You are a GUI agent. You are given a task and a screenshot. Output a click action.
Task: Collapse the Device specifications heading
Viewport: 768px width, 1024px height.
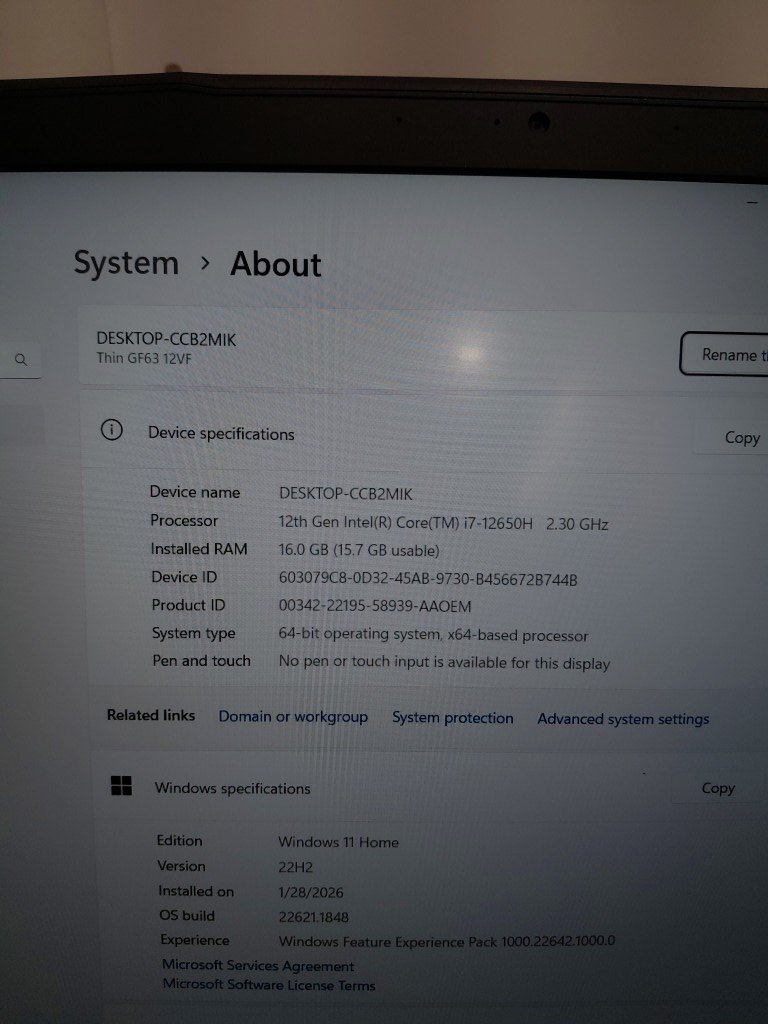[221, 434]
